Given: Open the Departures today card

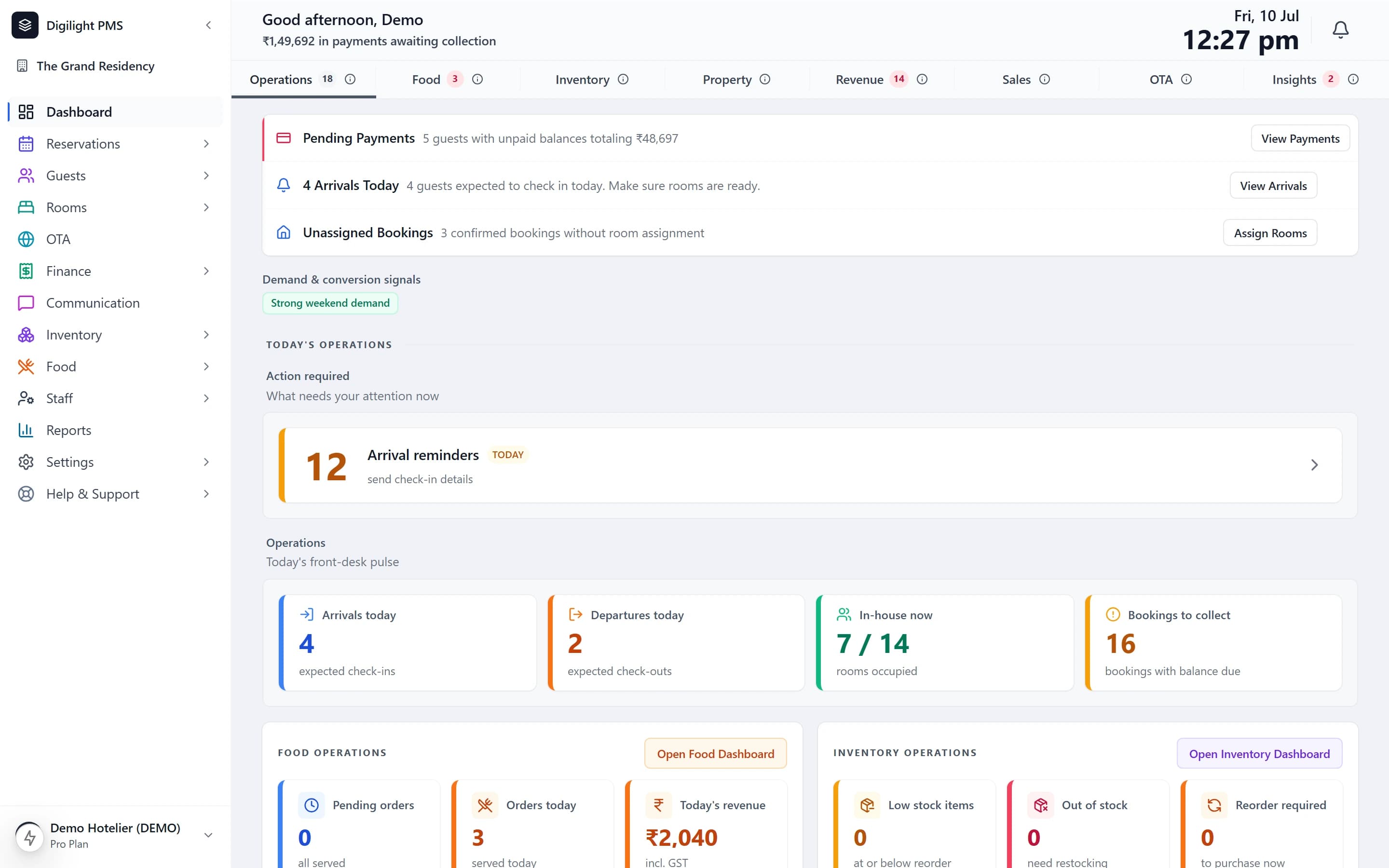Looking at the screenshot, I should [x=676, y=642].
